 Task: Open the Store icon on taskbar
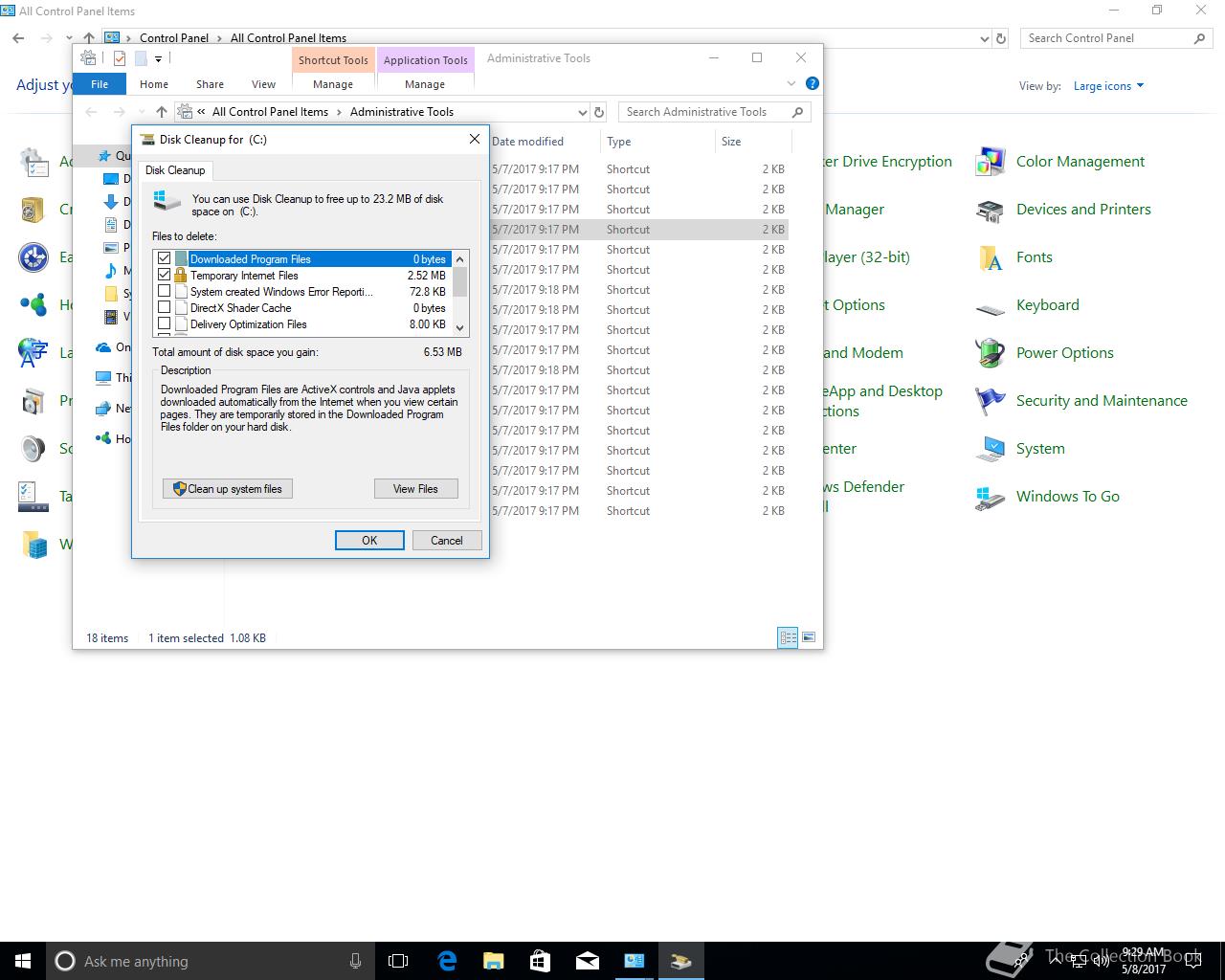tap(540, 961)
